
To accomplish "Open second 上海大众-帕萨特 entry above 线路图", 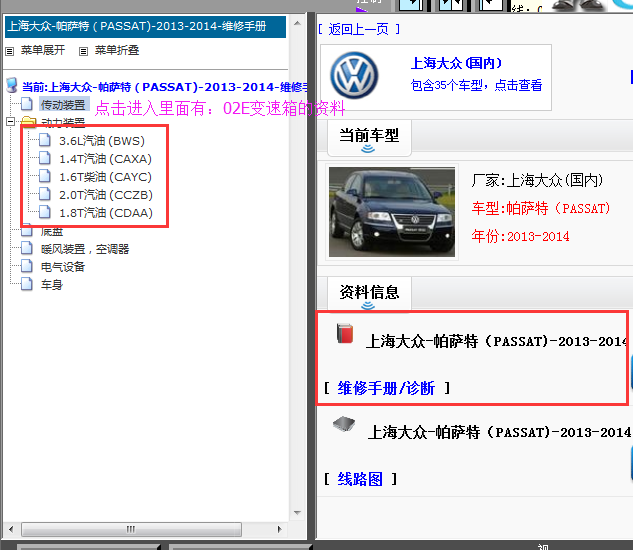I will click(x=499, y=432).
